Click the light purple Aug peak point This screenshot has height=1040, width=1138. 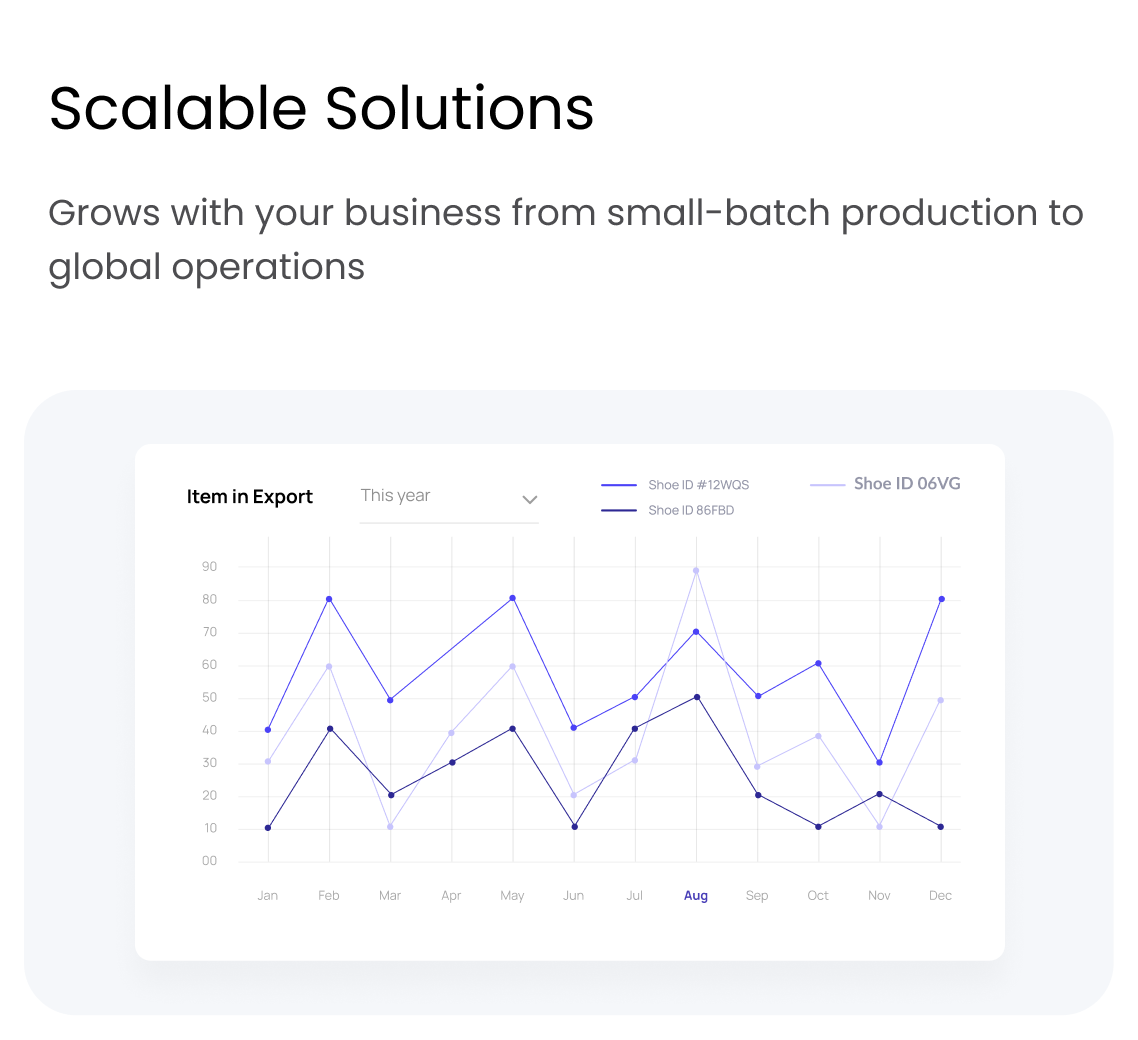(696, 570)
